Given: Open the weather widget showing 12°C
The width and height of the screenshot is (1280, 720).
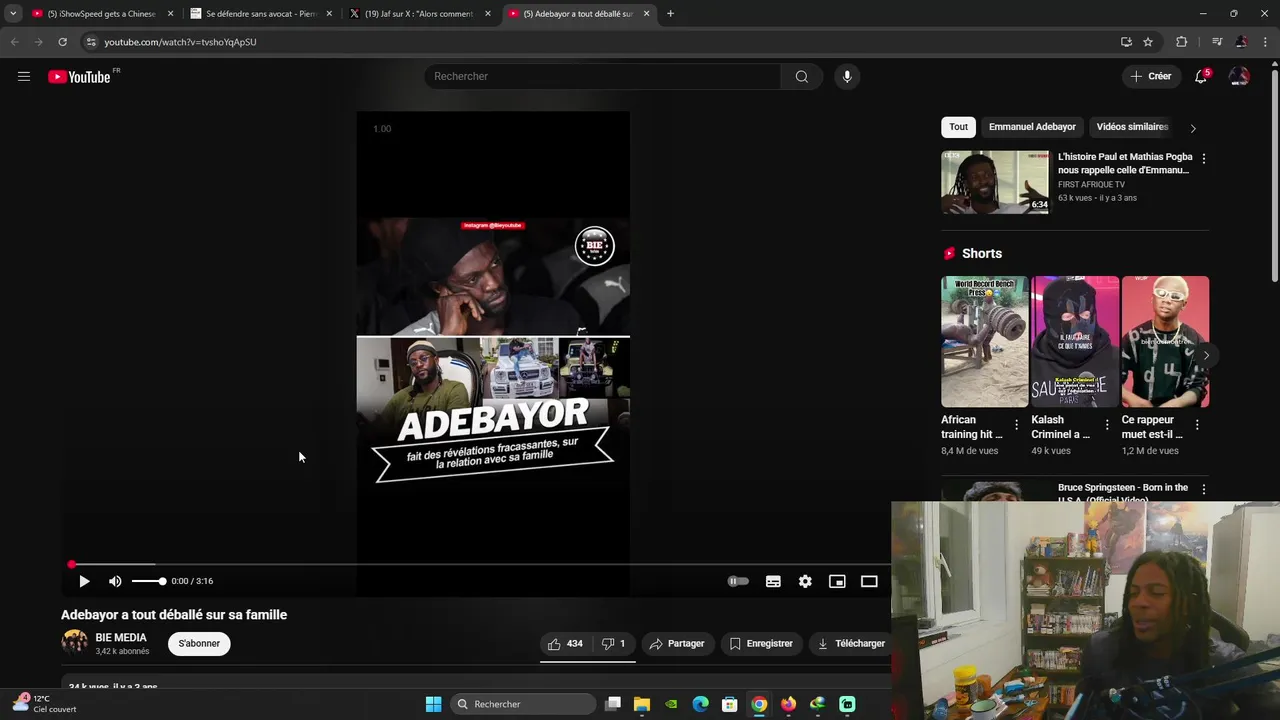Looking at the screenshot, I should (44, 704).
